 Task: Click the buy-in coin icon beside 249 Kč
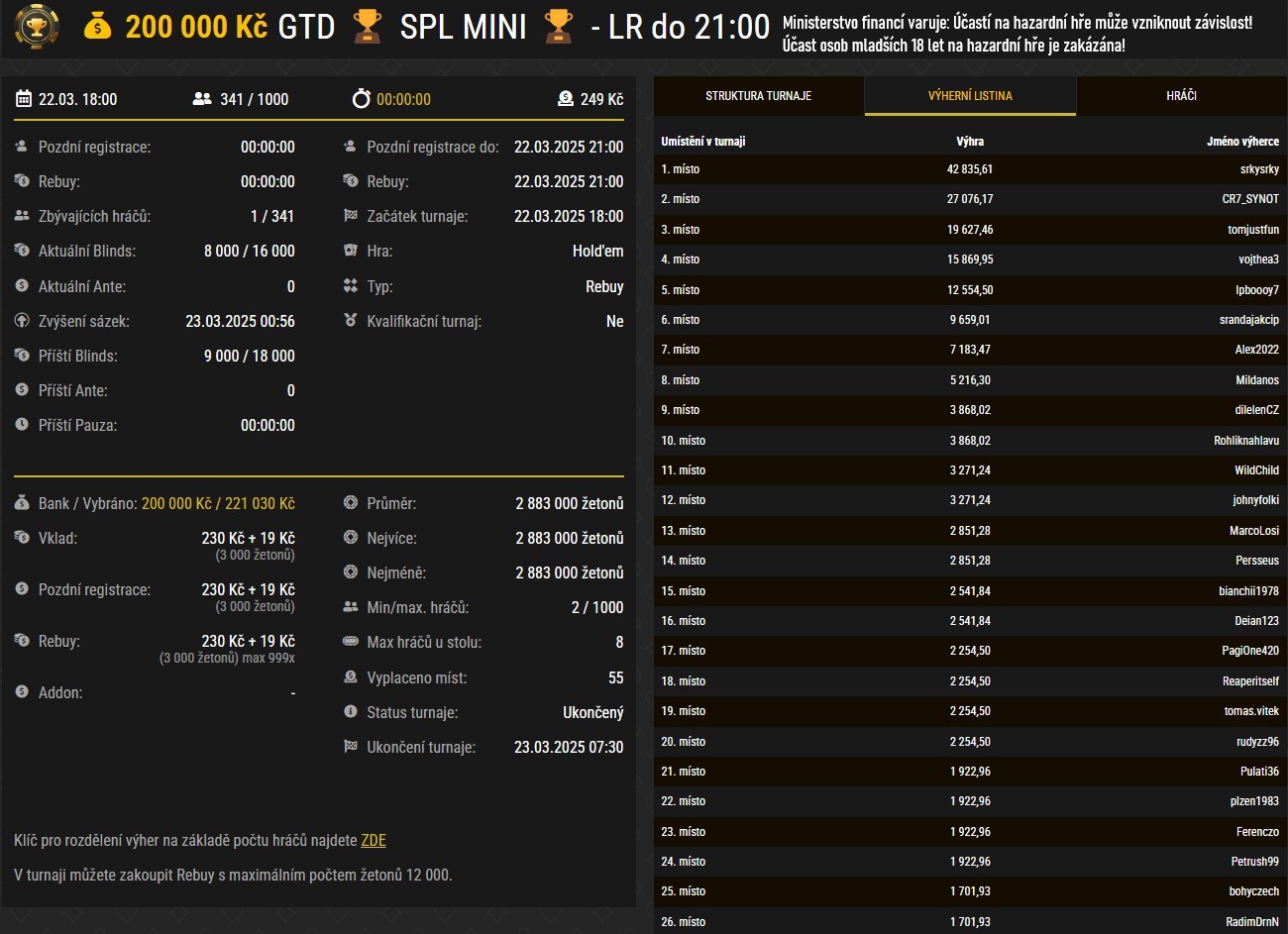pyautogui.click(x=566, y=99)
